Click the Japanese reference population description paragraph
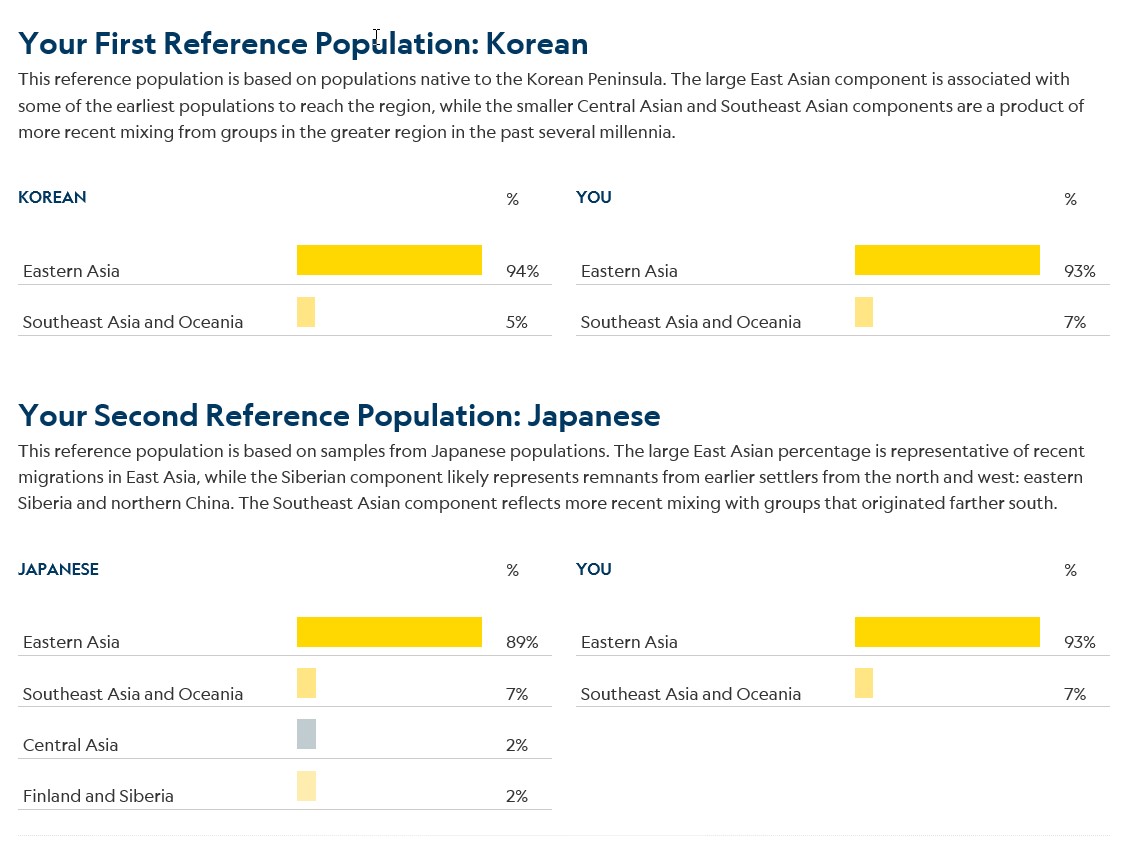1128x841 pixels. point(551,477)
